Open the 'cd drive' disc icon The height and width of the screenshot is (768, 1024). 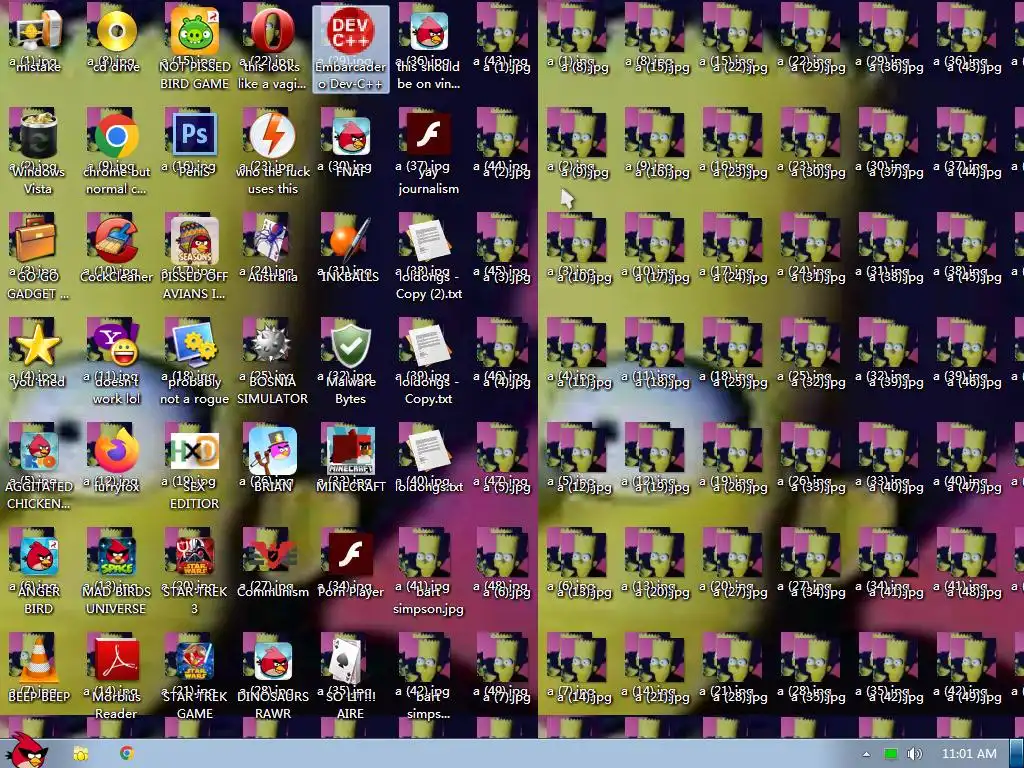tap(116, 30)
